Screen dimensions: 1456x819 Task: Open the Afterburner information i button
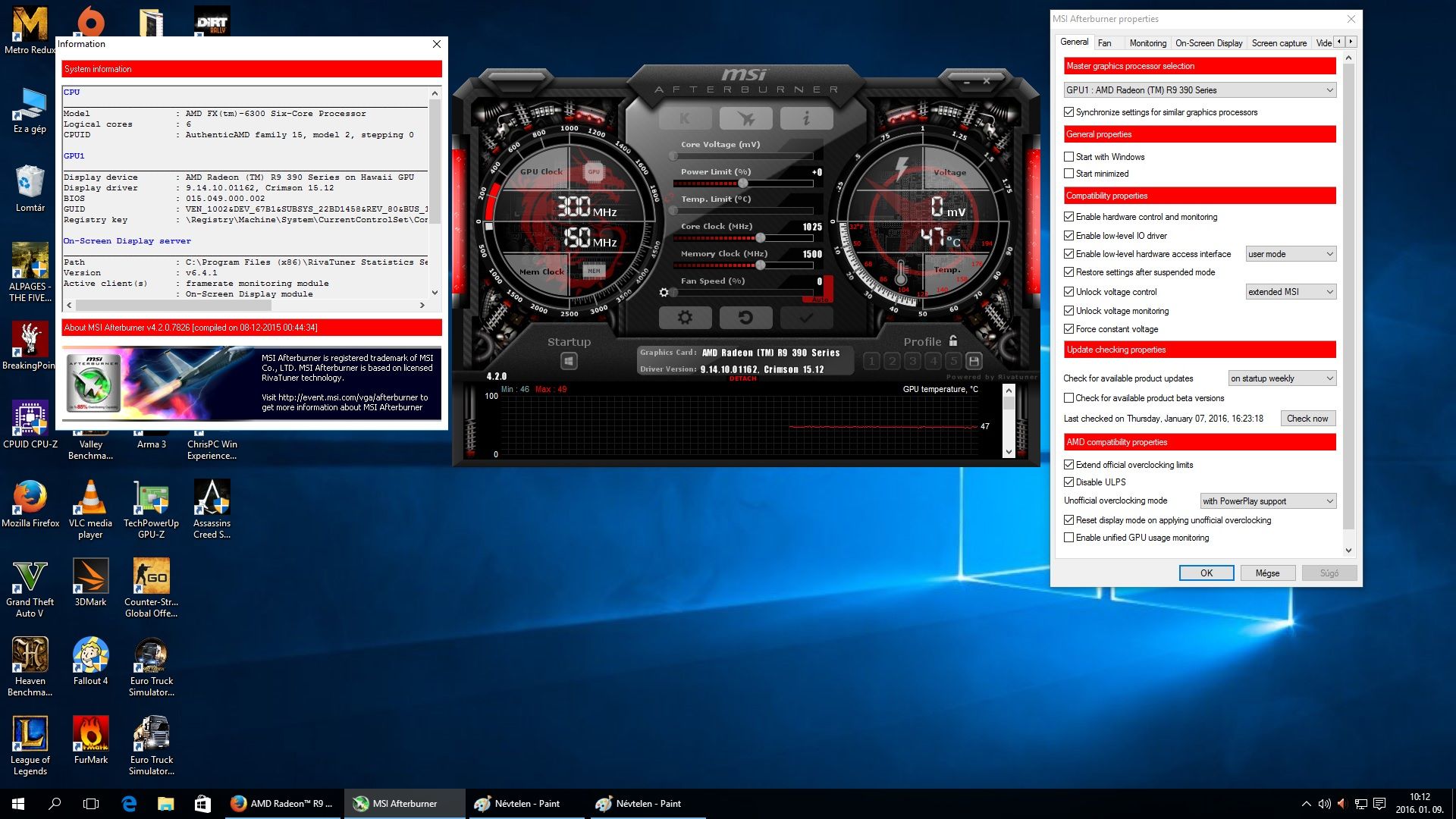tap(806, 118)
